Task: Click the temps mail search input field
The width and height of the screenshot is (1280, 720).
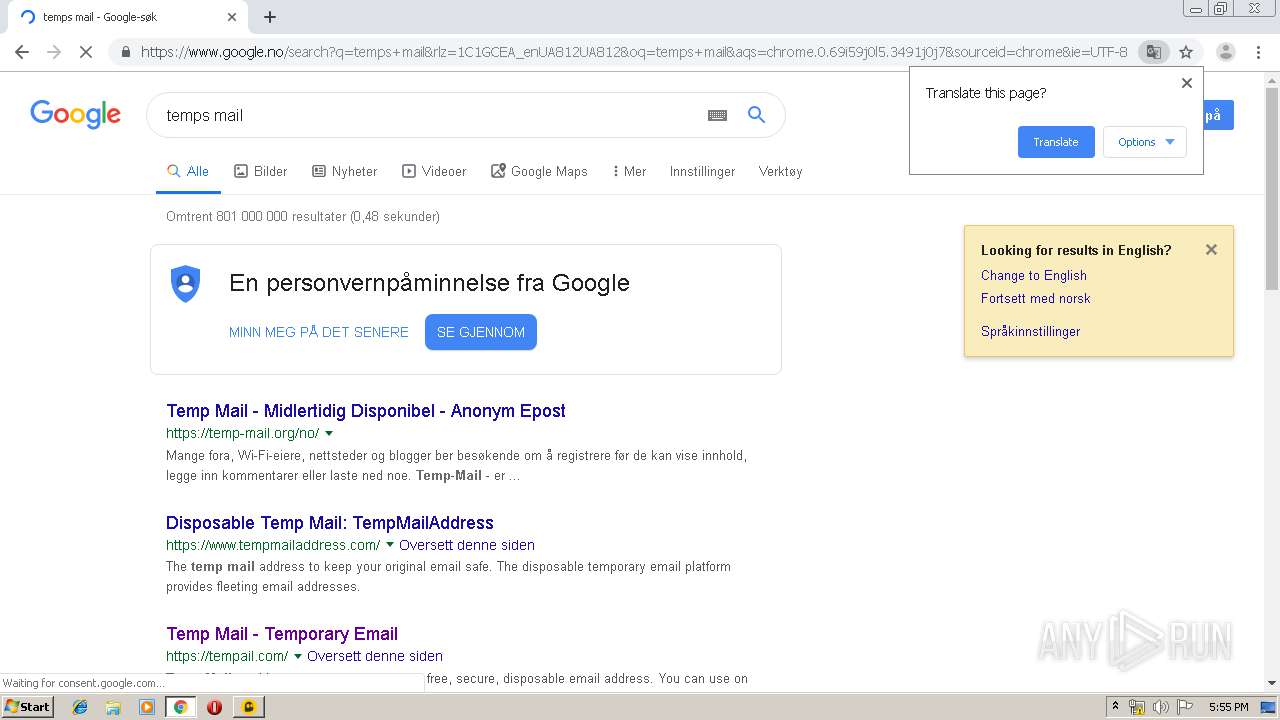Action: point(430,115)
